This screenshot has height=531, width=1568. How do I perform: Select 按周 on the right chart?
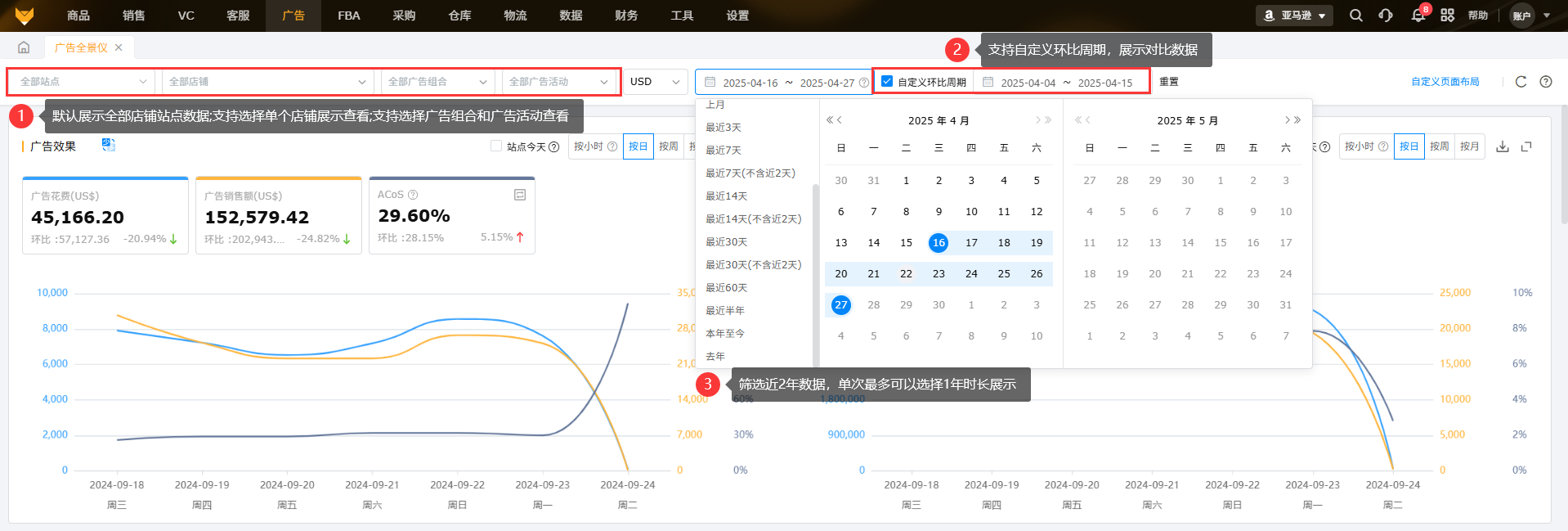coord(1440,146)
